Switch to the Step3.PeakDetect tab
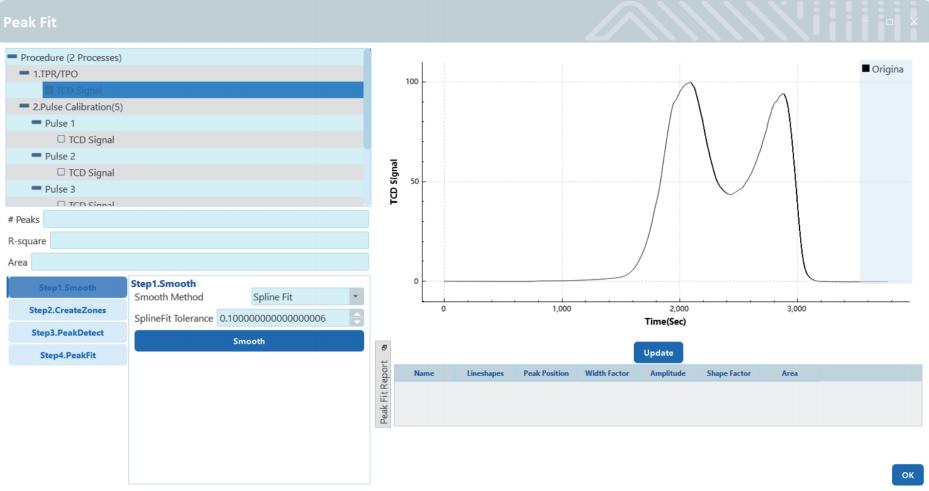Screen dimensions: 929x491 pyautogui.click(x=68, y=332)
